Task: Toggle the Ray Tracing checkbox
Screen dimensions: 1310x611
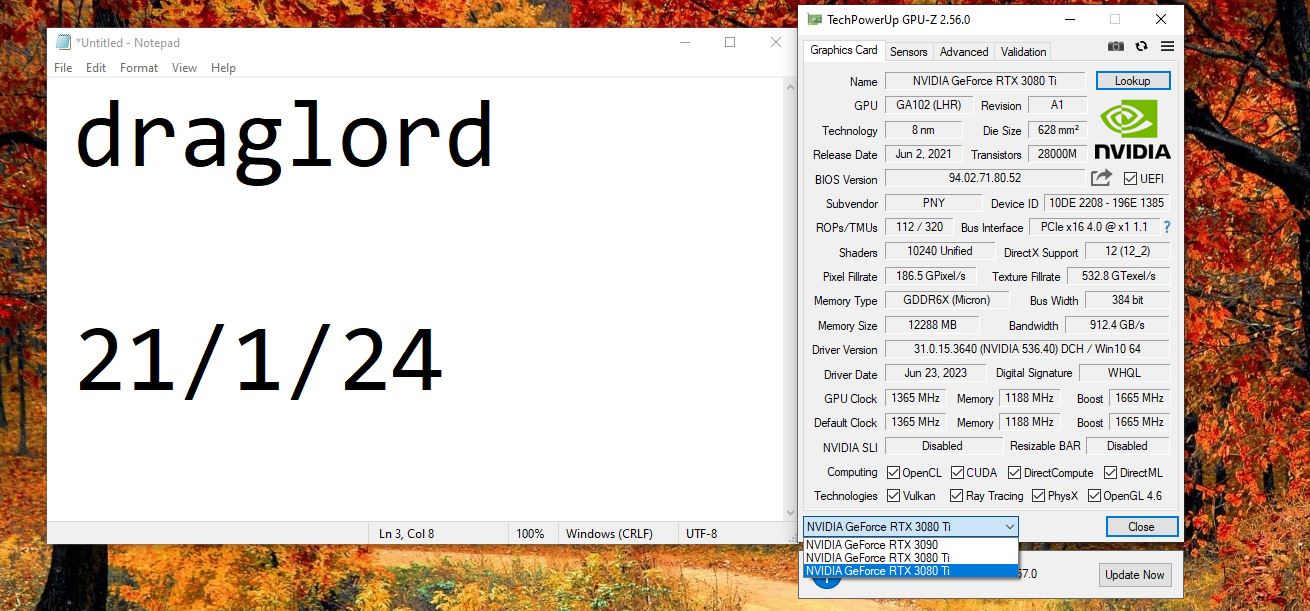Action: [956, 496]
